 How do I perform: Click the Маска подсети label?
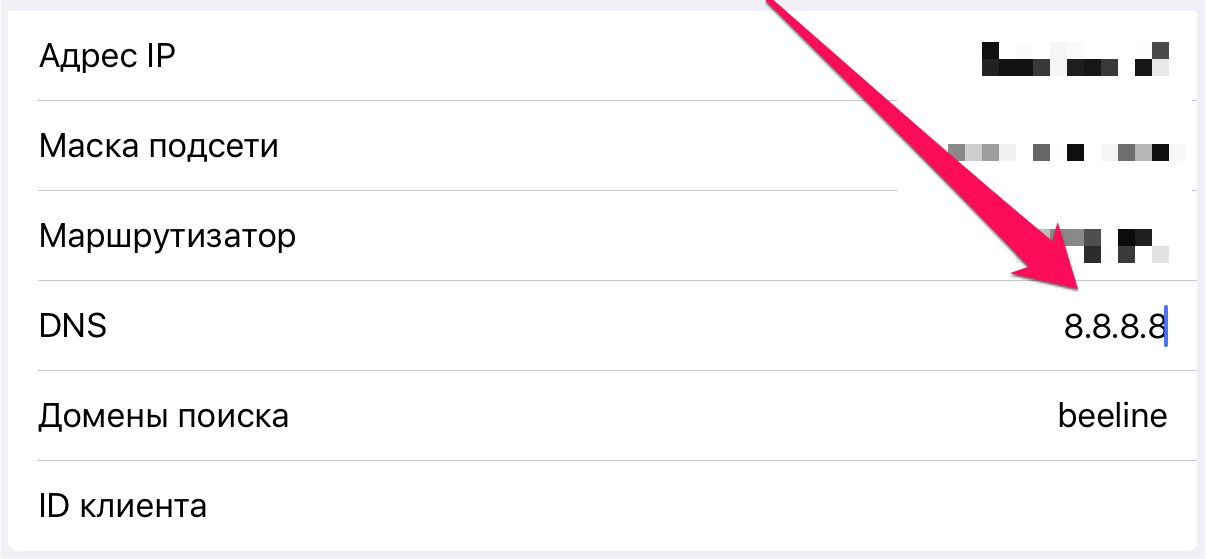point(158,147)
